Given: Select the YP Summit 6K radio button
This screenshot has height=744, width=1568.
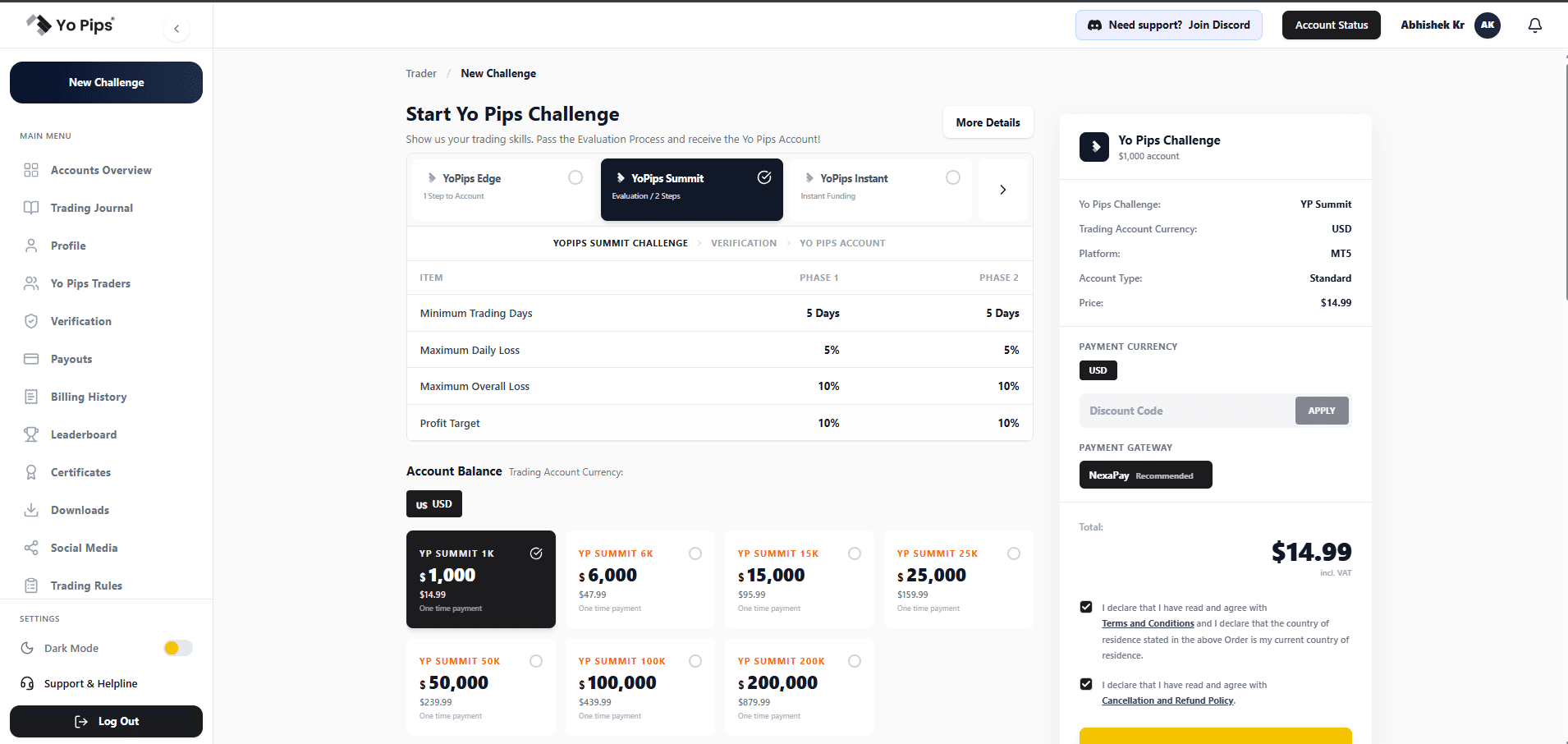Looking at the screenshot, I should (695, 553).
